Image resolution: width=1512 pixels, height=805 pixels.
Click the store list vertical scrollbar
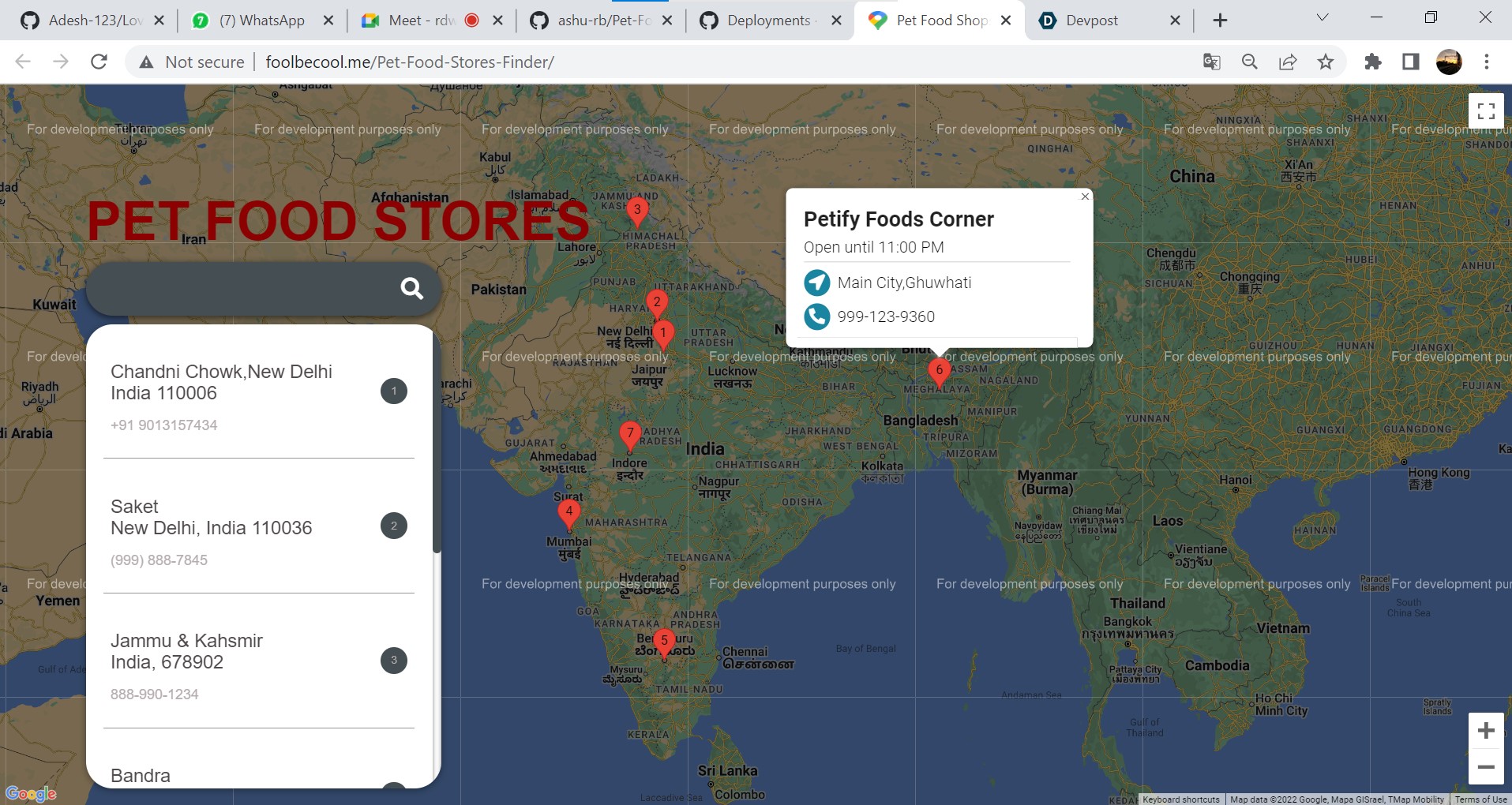[x=437, y=442]
